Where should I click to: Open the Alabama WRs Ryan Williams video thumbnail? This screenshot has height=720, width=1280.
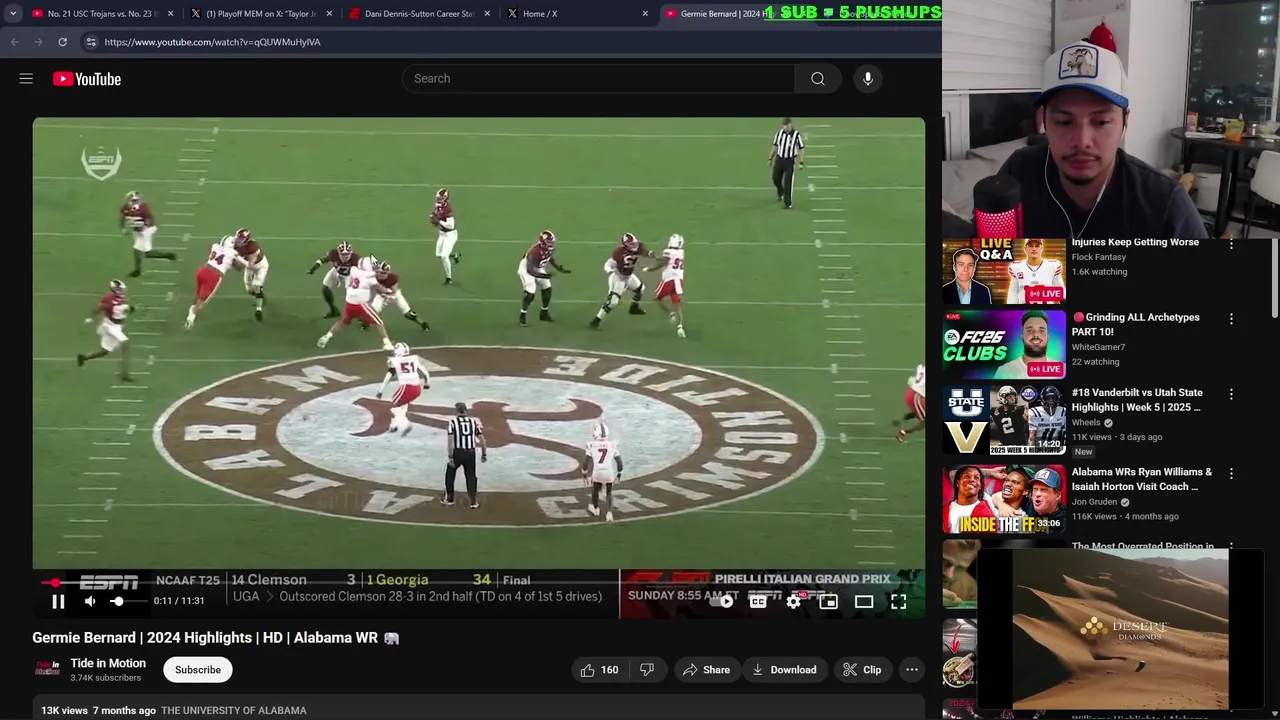click(1003, 499)
